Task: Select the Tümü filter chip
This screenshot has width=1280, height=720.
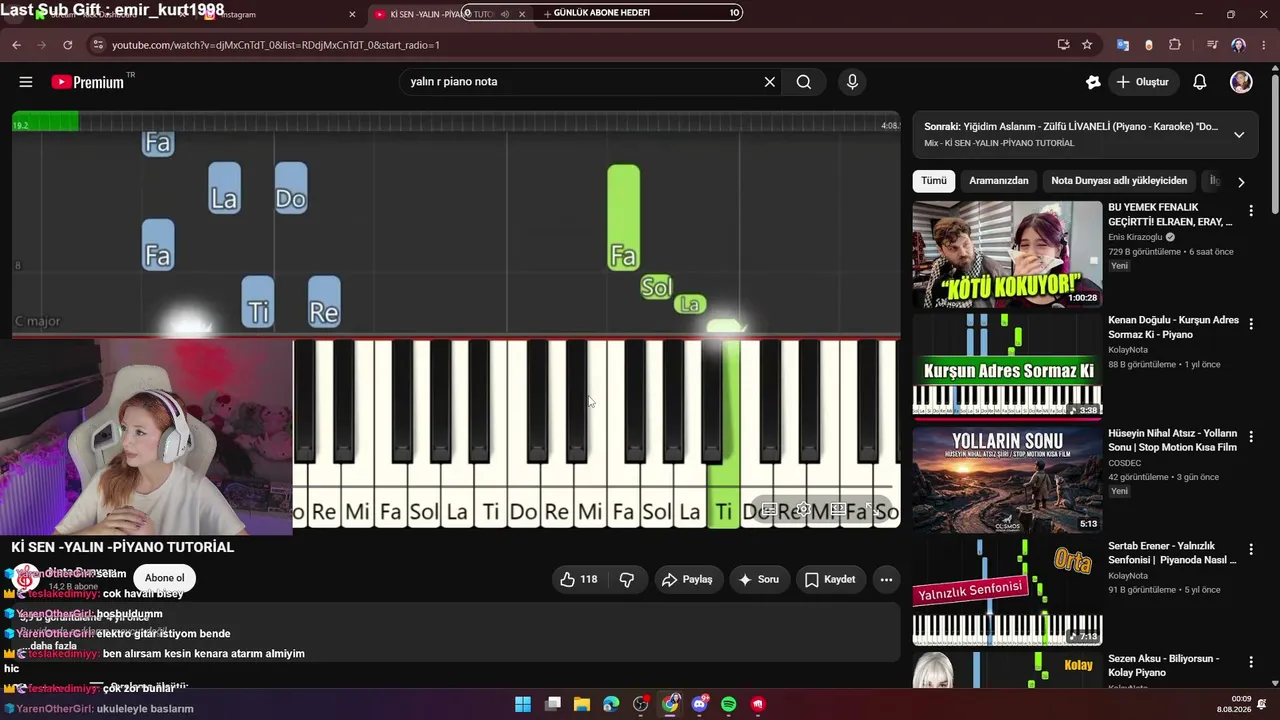Action: (x=933, y=181)
